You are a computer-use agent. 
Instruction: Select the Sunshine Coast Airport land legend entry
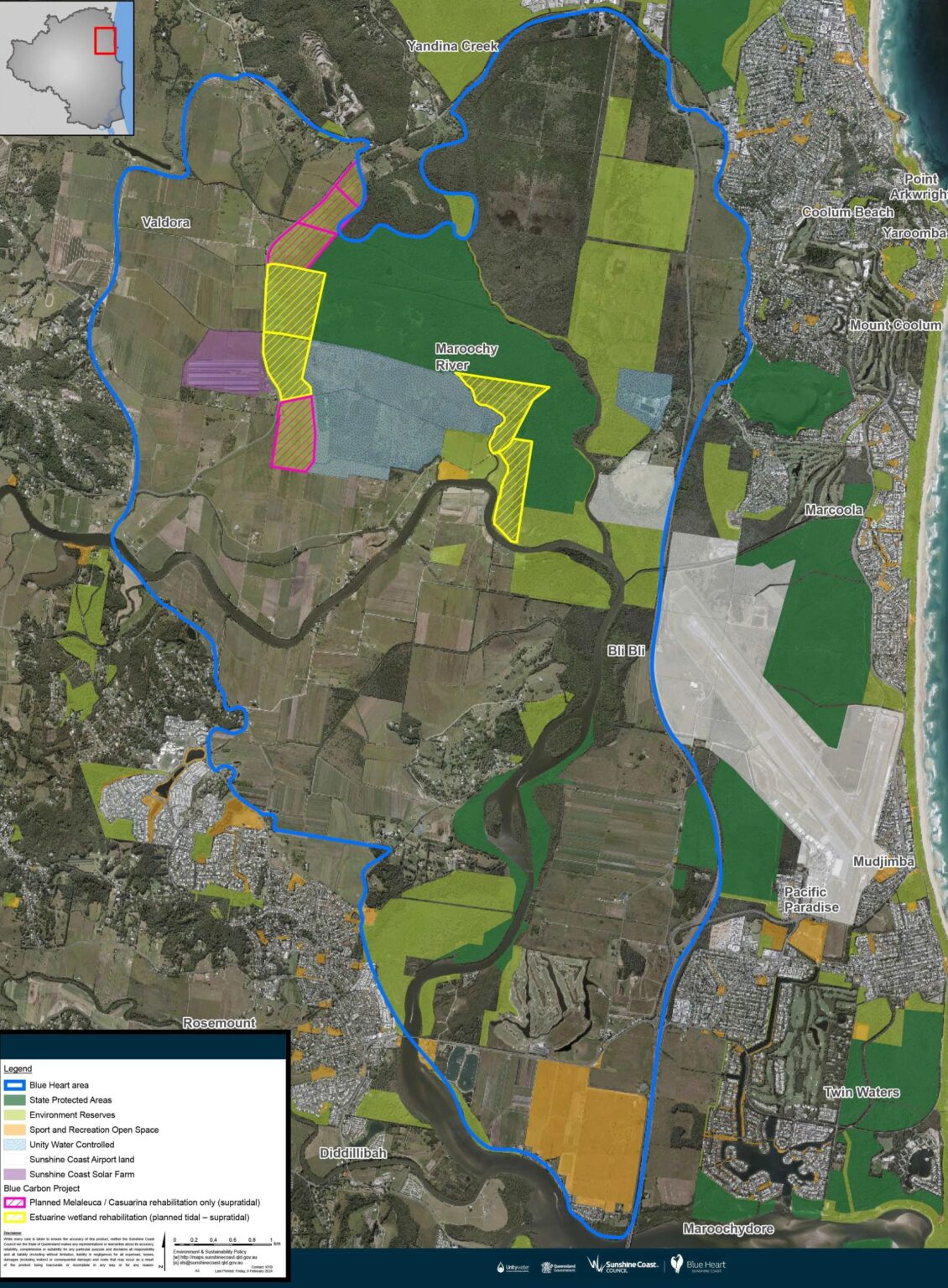[x=14, y=1160]
